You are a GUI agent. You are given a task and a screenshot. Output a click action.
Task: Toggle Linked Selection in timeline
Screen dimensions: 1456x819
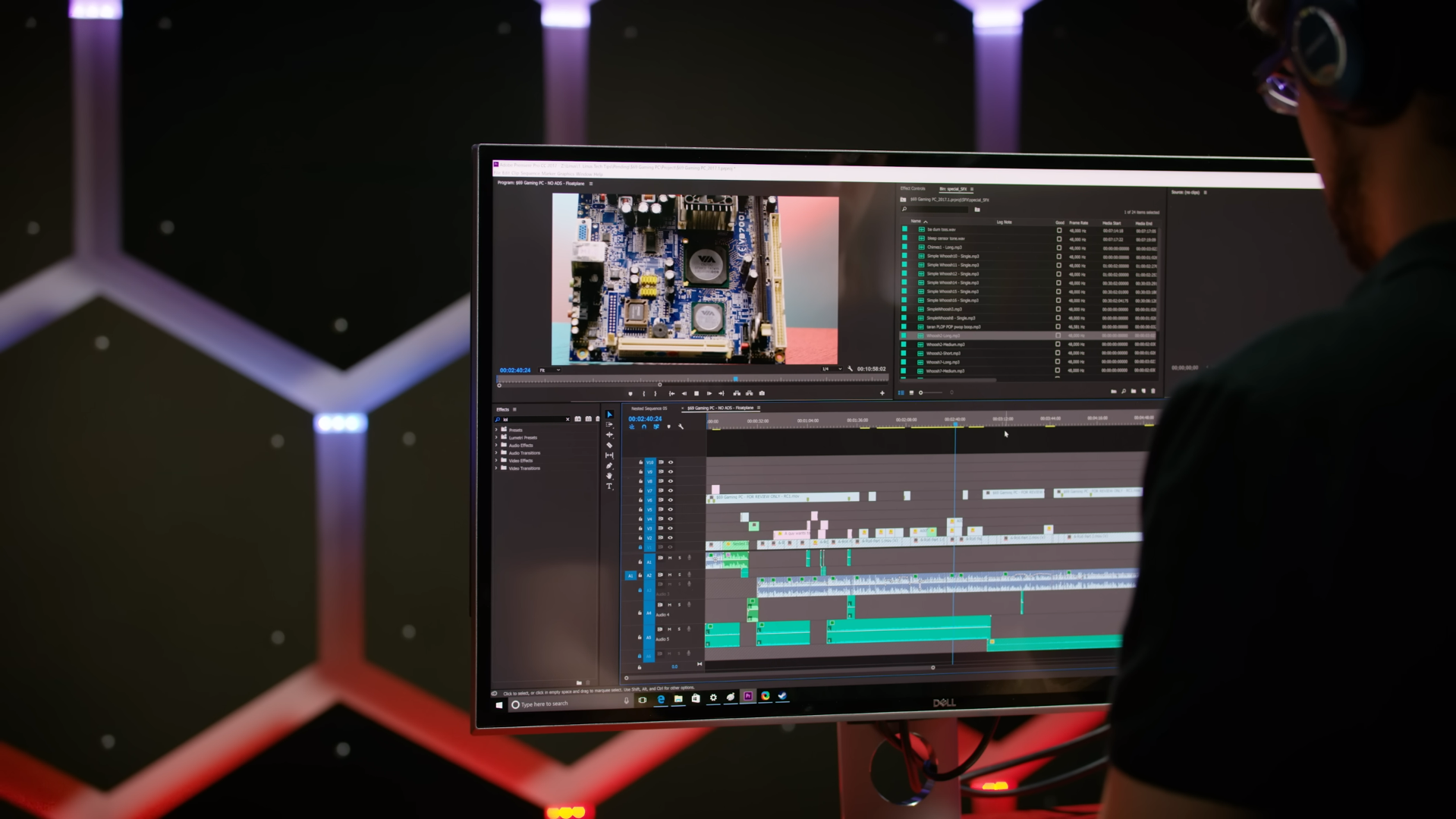(656, 427)
